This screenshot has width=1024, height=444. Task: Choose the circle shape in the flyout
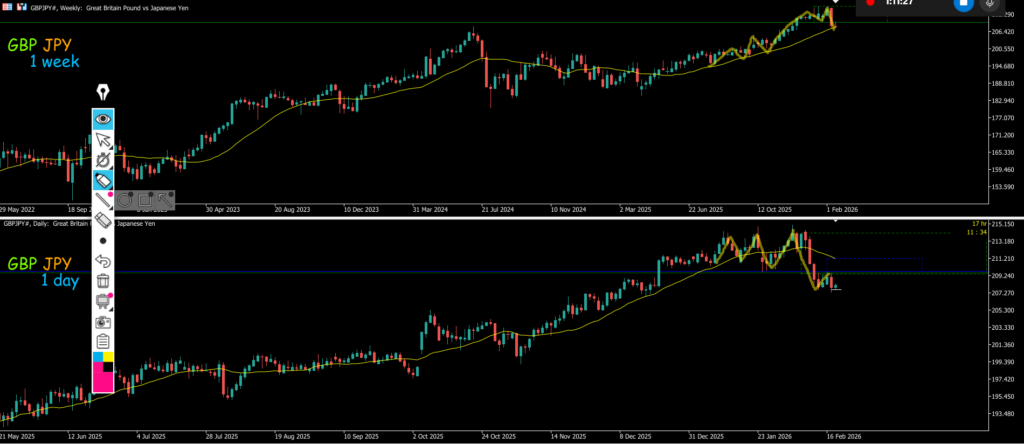(126, 200)
